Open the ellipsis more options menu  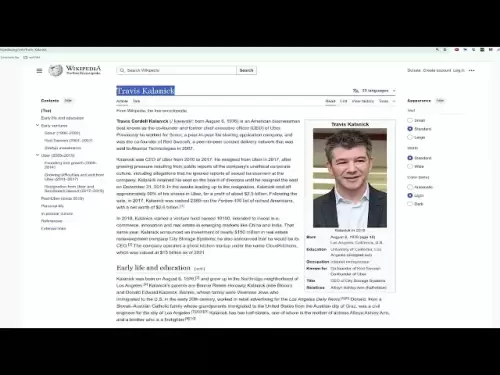tap(471, 70)
